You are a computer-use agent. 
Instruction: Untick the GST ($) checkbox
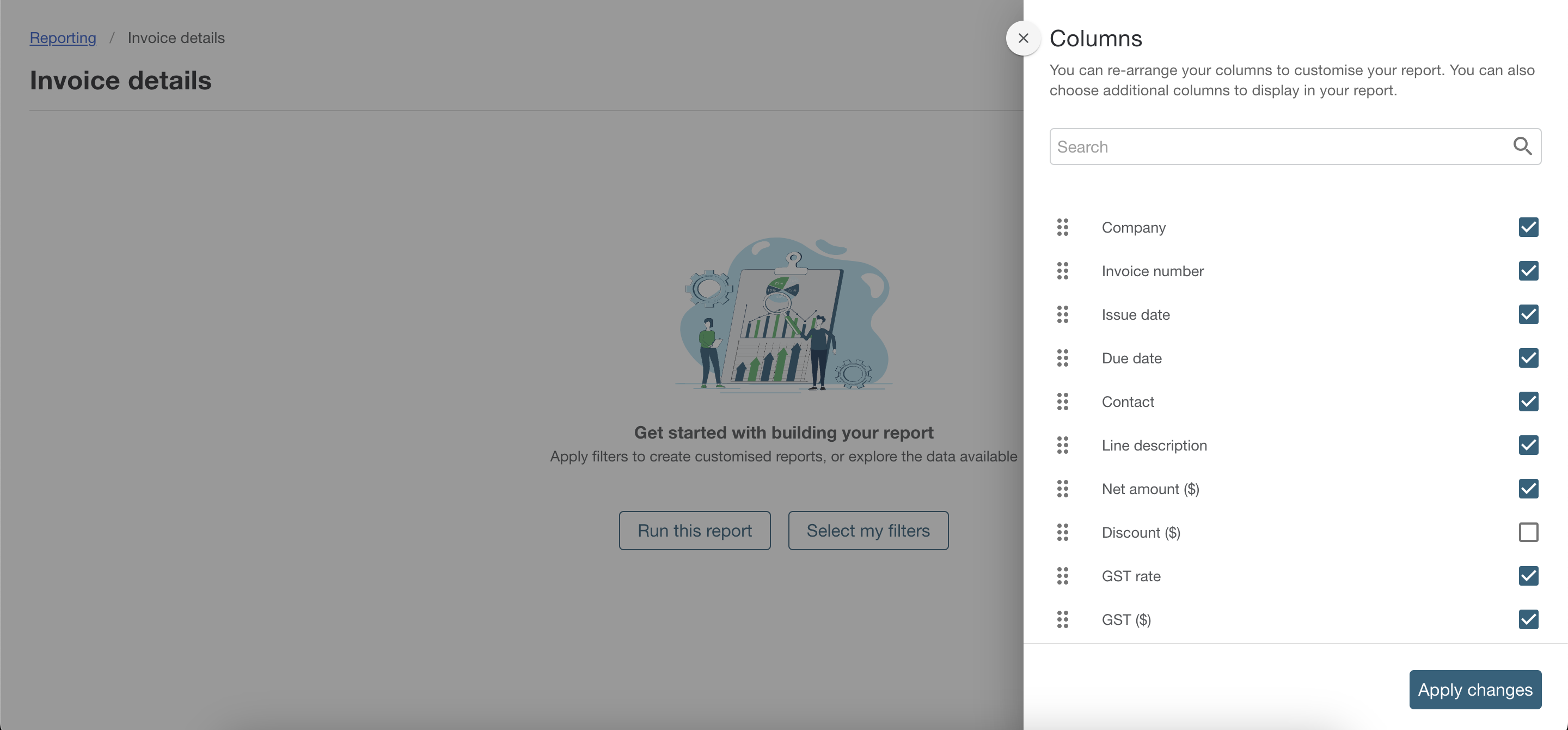point(1528,619)
